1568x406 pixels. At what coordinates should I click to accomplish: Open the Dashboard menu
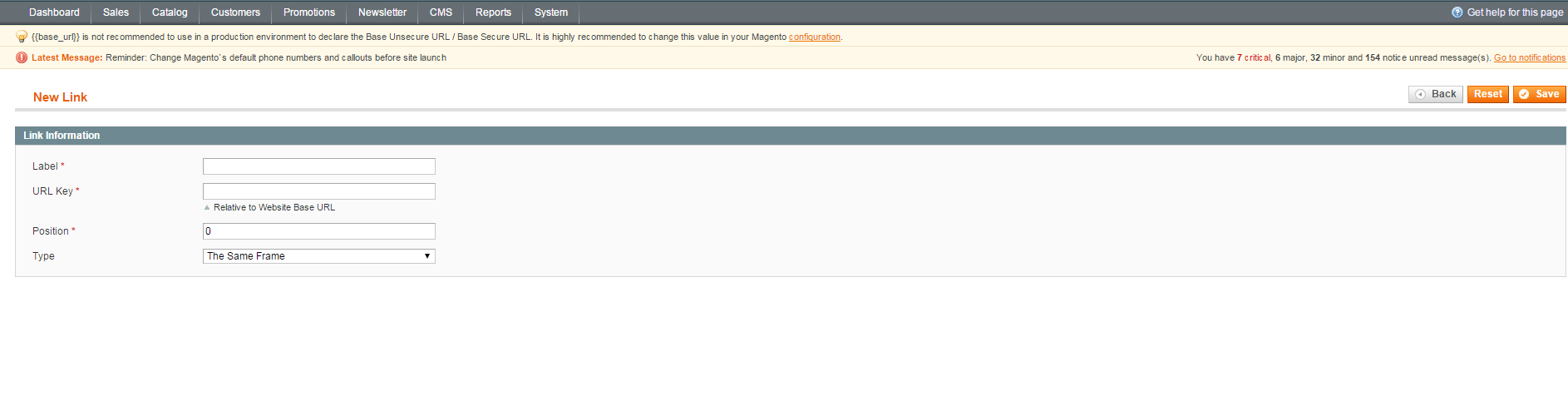pos(54,12)
